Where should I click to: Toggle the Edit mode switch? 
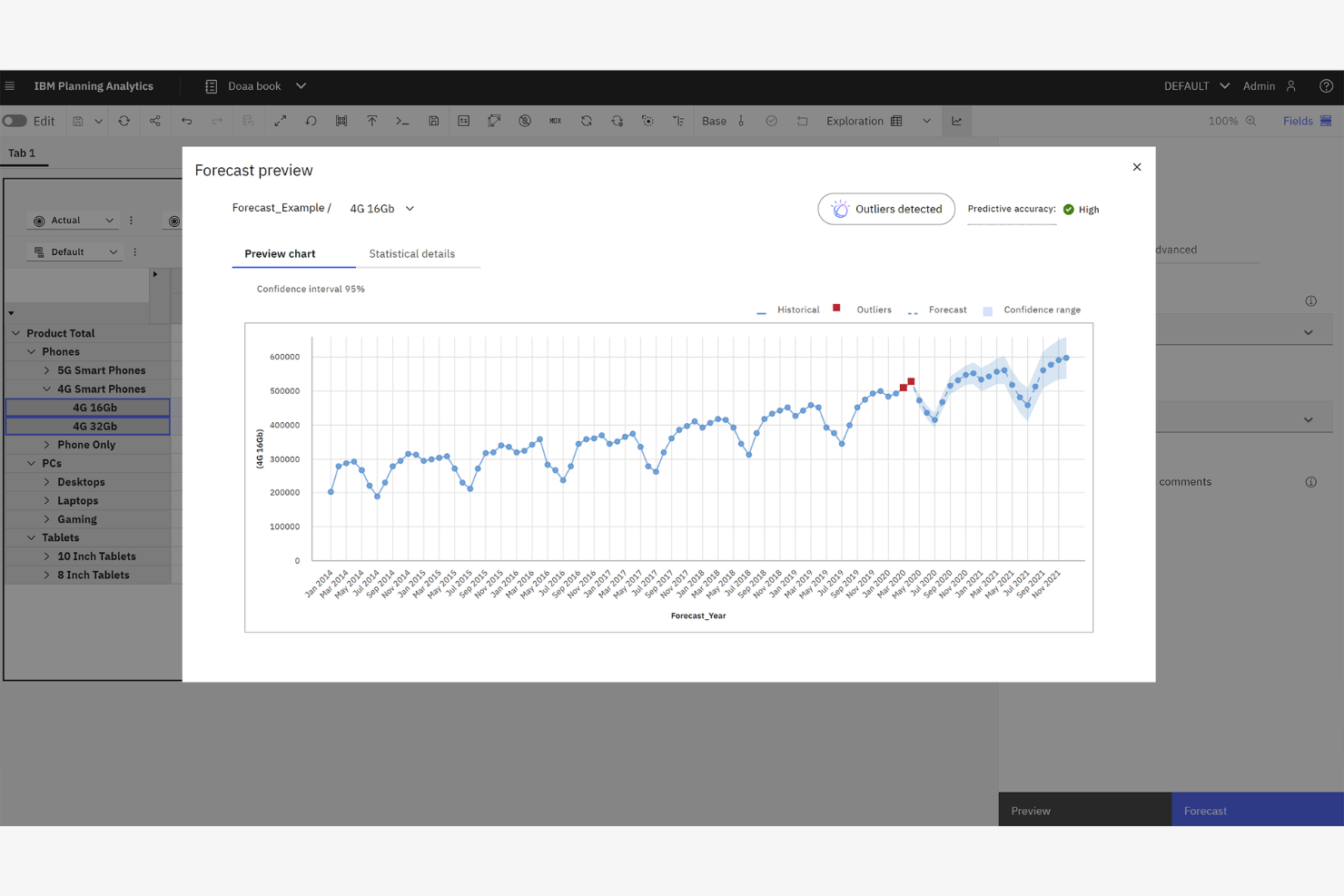(x=15, y=120)
